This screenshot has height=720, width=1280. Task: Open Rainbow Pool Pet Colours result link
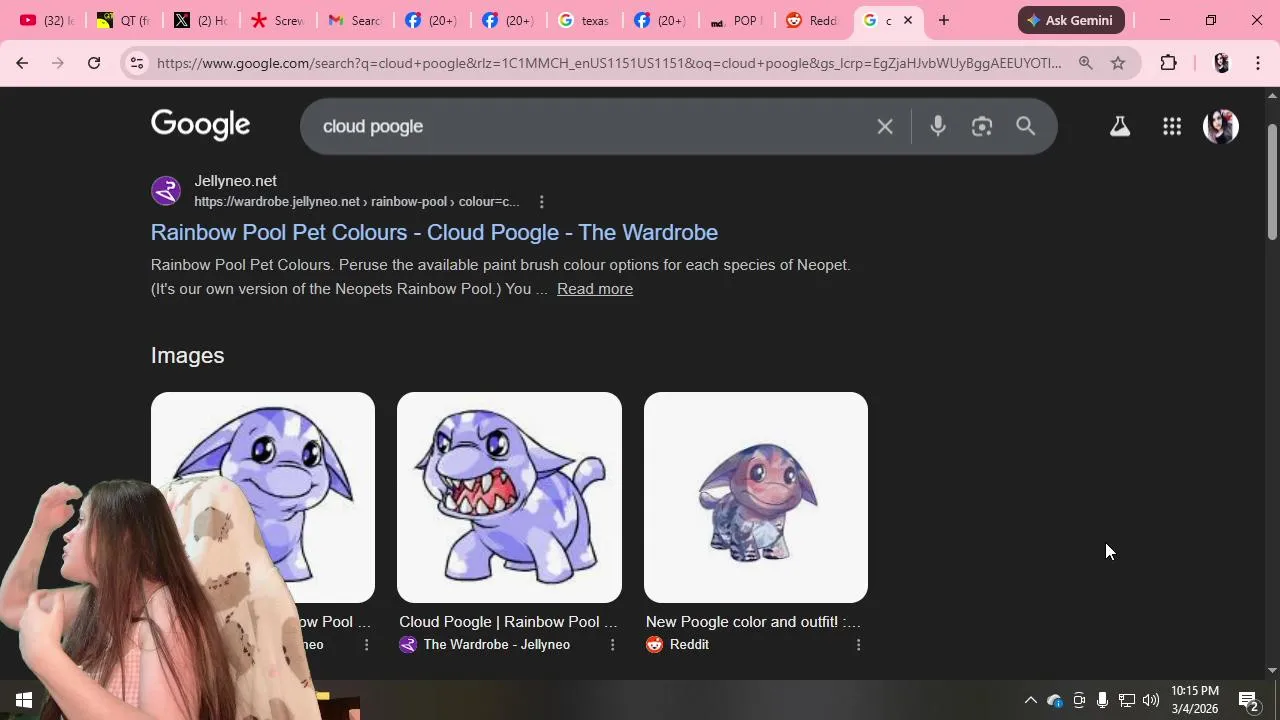pyautogui.click(x=434, y=232)
